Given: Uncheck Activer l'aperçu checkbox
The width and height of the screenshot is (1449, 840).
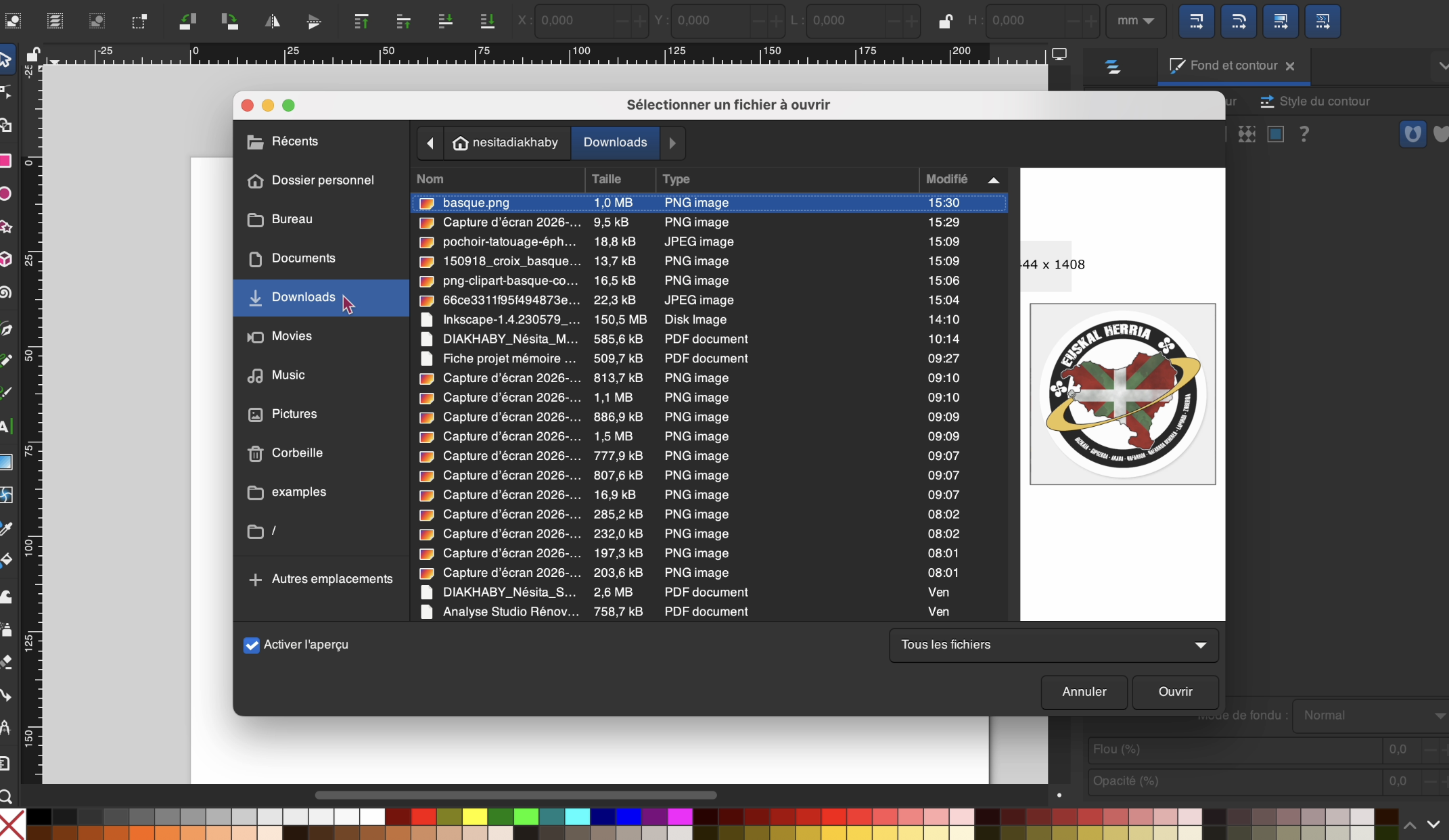Looking at the screenshot, I should coord(252,645).
